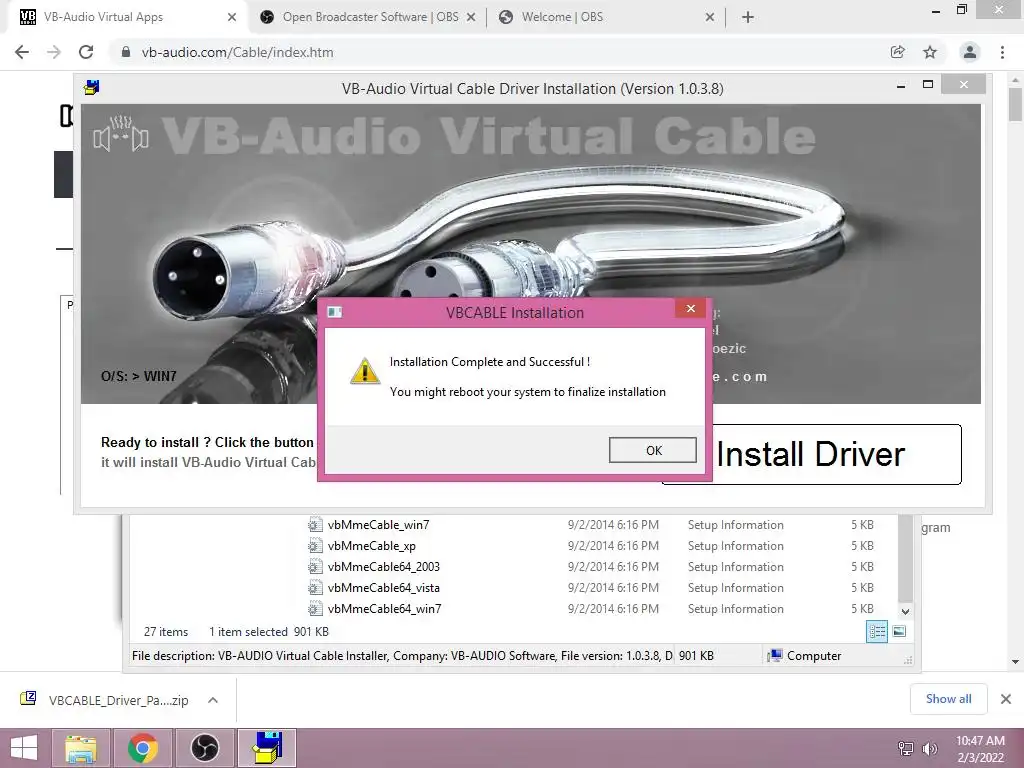Expand download item options chevron
The height and width of the screenshot is (768, 1024).
tap(213, 700)
